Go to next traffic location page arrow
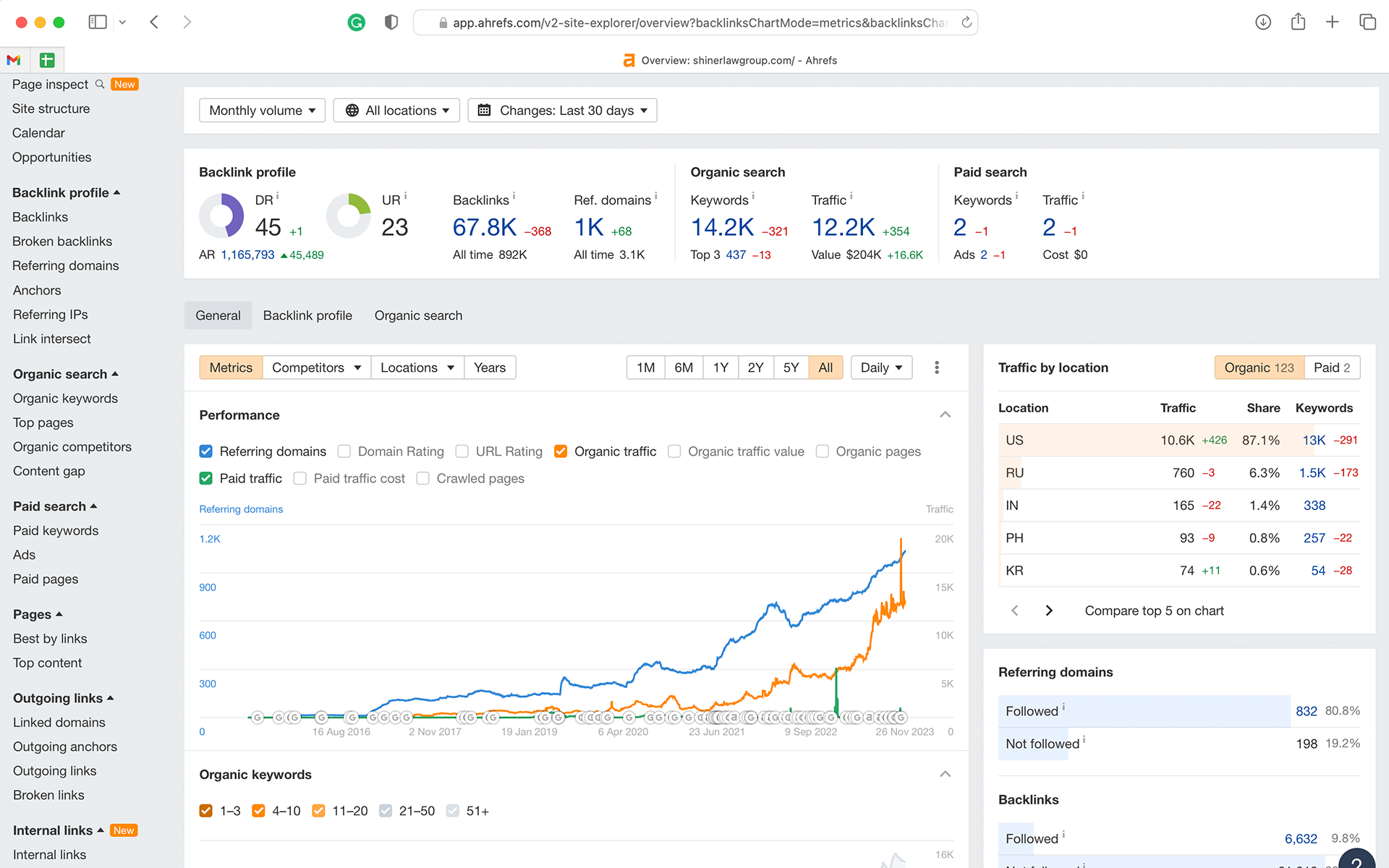1389x868 pixels. point(1049,610)
